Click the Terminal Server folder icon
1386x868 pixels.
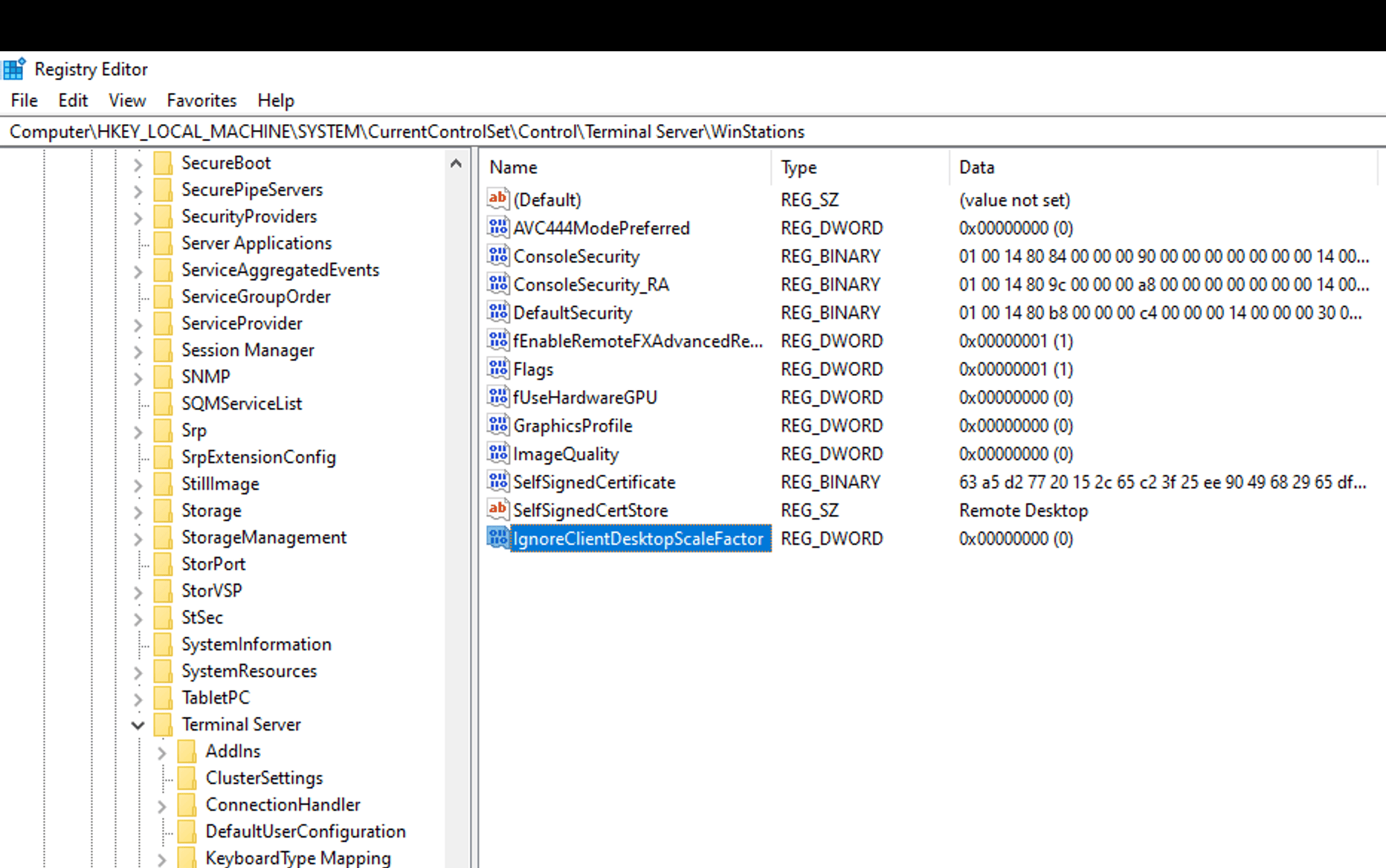tap(163, 725)
